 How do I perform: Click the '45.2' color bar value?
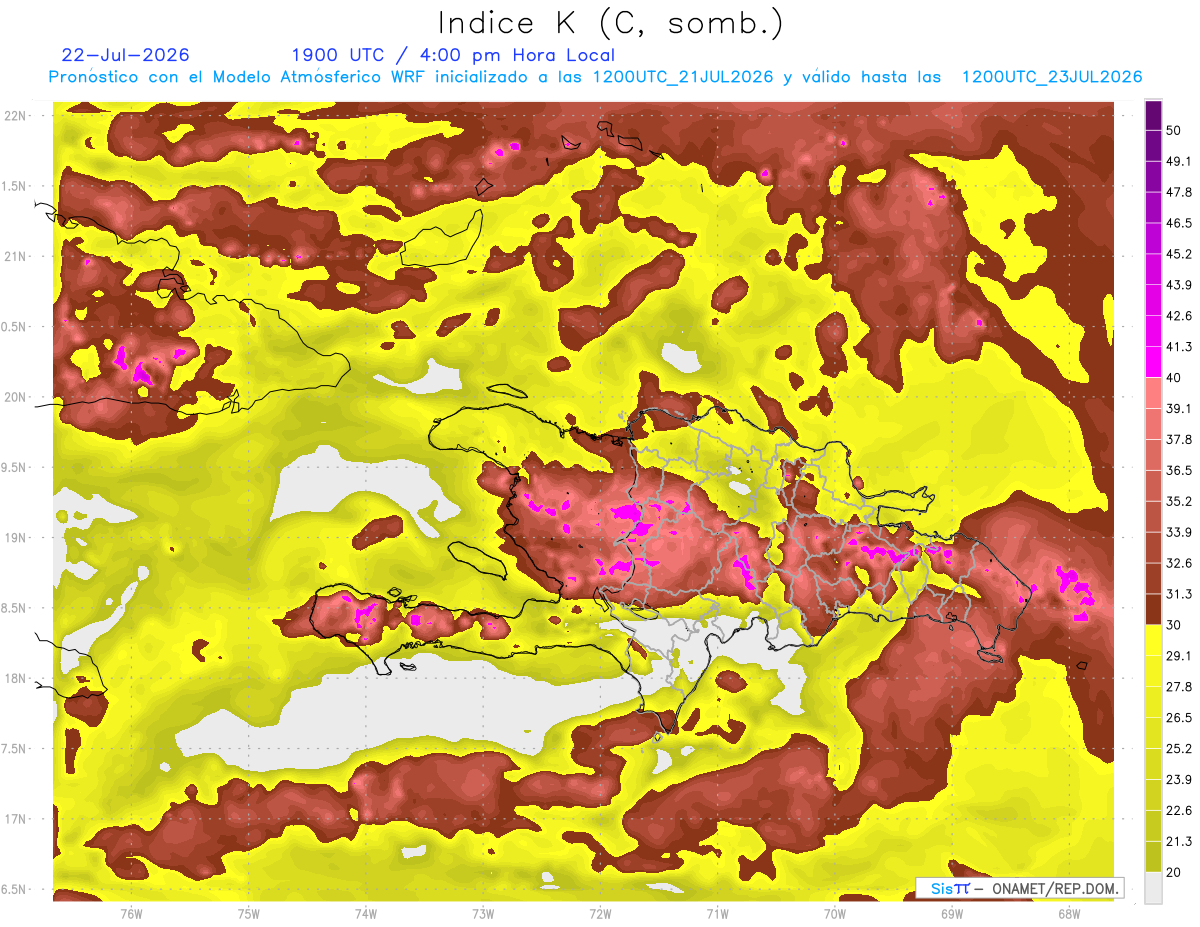click(x=1179, y=254)
